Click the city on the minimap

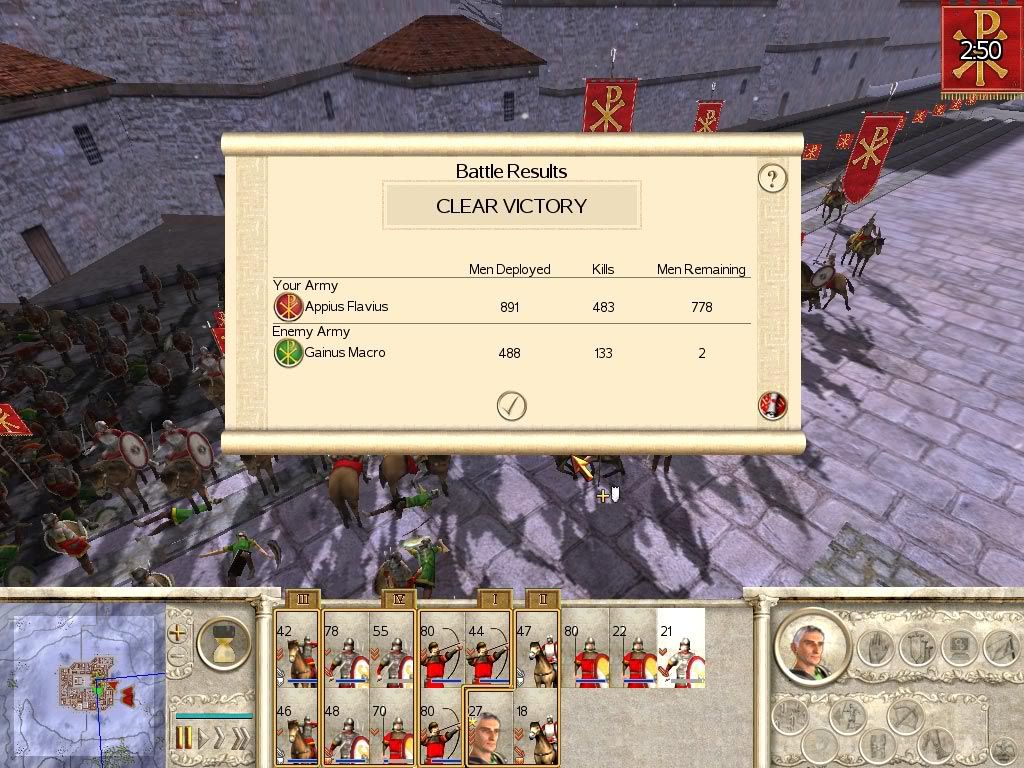click(x=85, y=684)
